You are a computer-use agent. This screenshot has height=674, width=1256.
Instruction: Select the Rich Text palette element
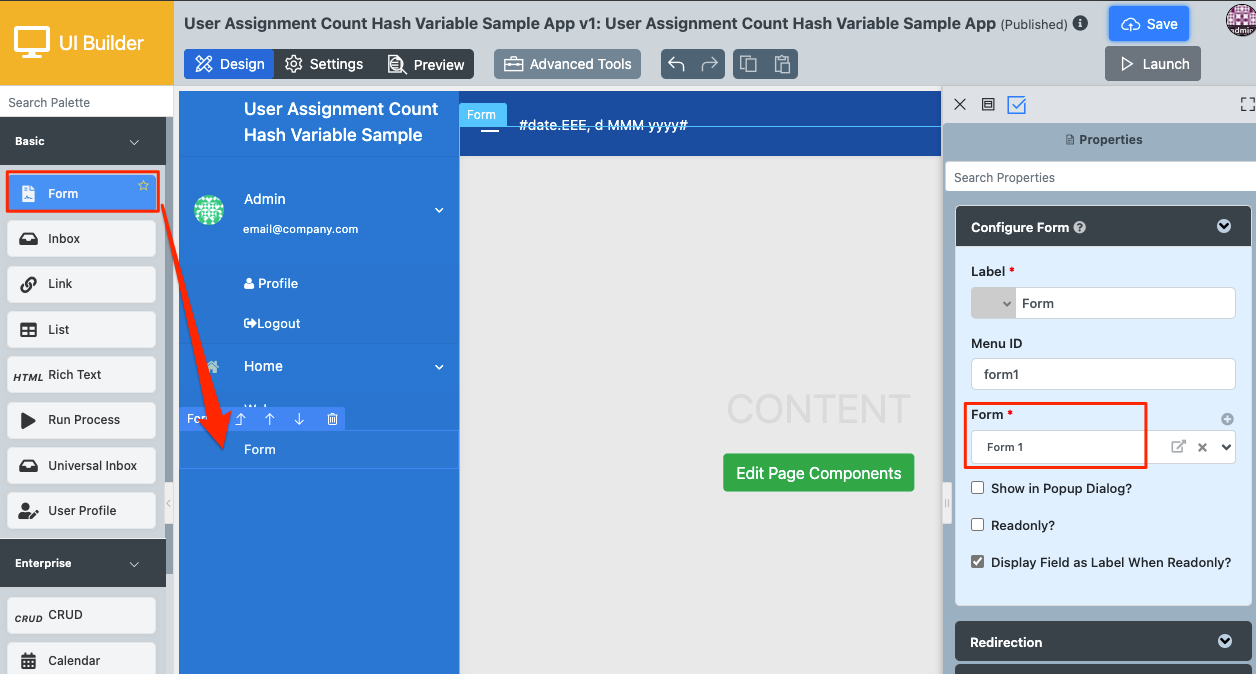tap(81, 375)
